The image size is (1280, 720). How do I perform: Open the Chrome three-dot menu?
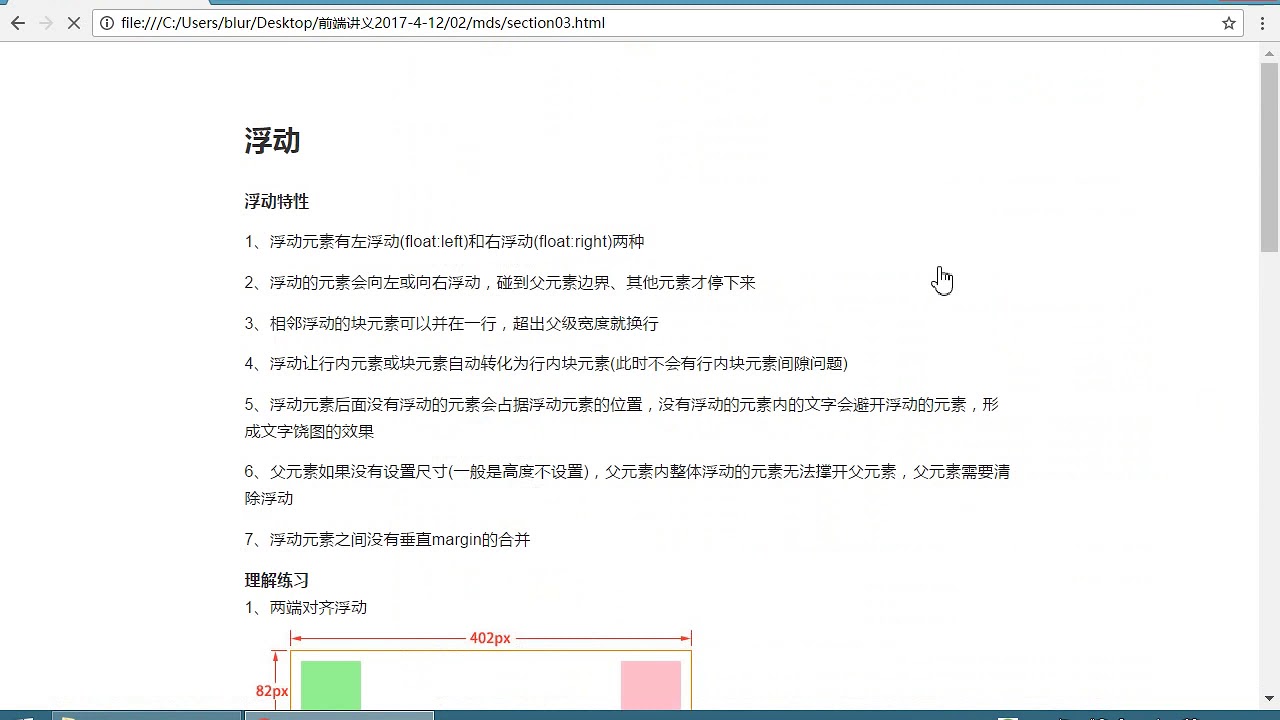(x=1263, y=23)
